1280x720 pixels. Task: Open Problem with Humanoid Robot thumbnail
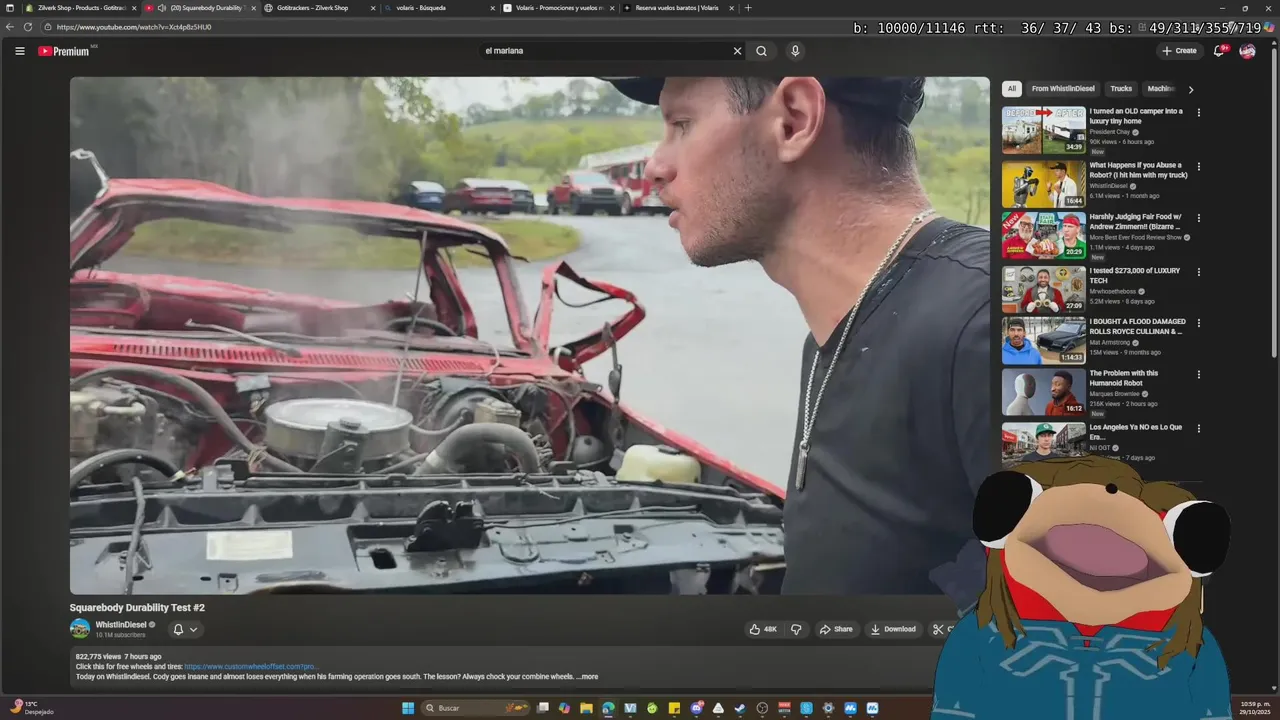tap(1043, 392)
